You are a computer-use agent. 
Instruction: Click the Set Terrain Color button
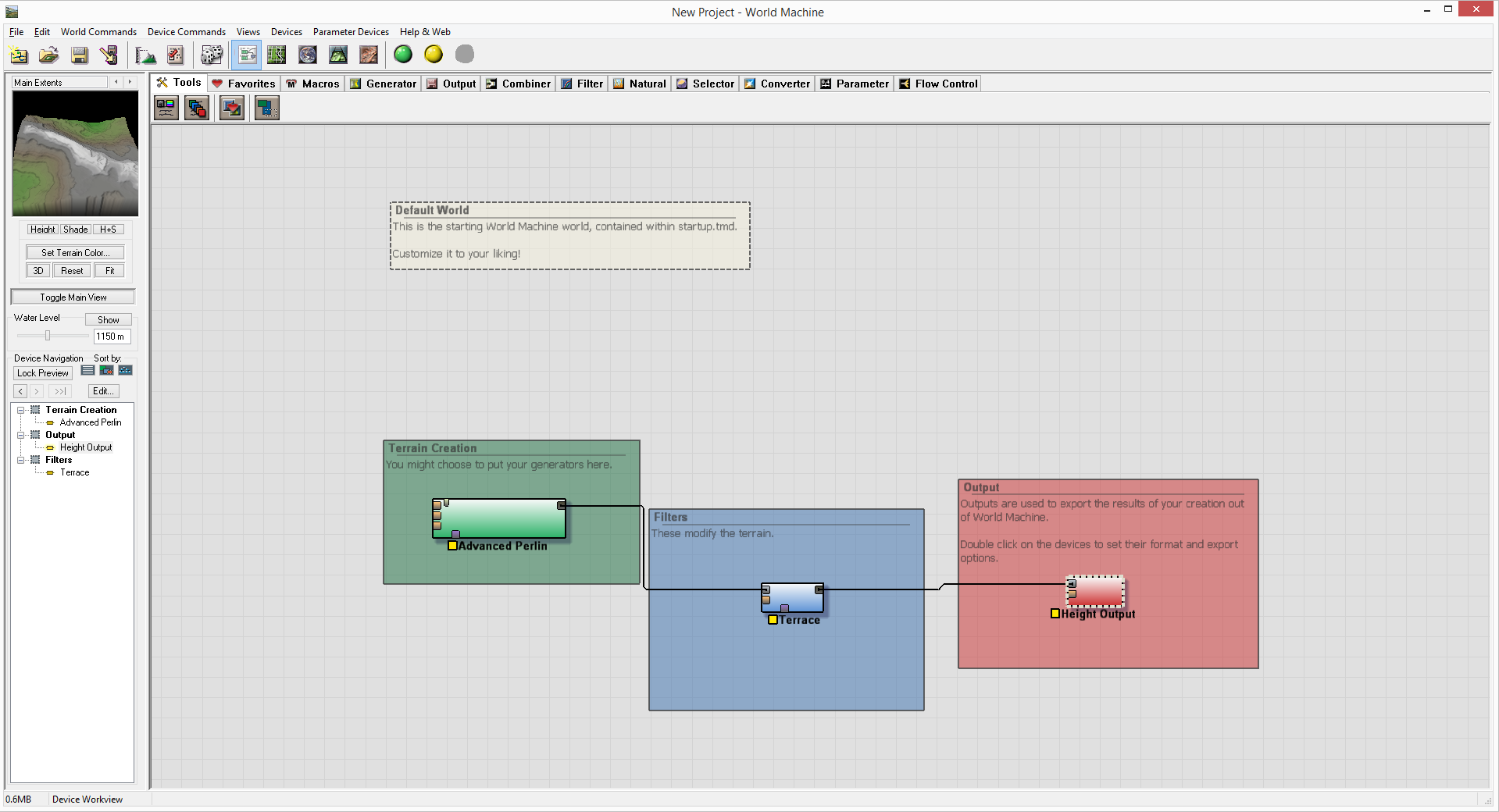click(x=75, y=253)
